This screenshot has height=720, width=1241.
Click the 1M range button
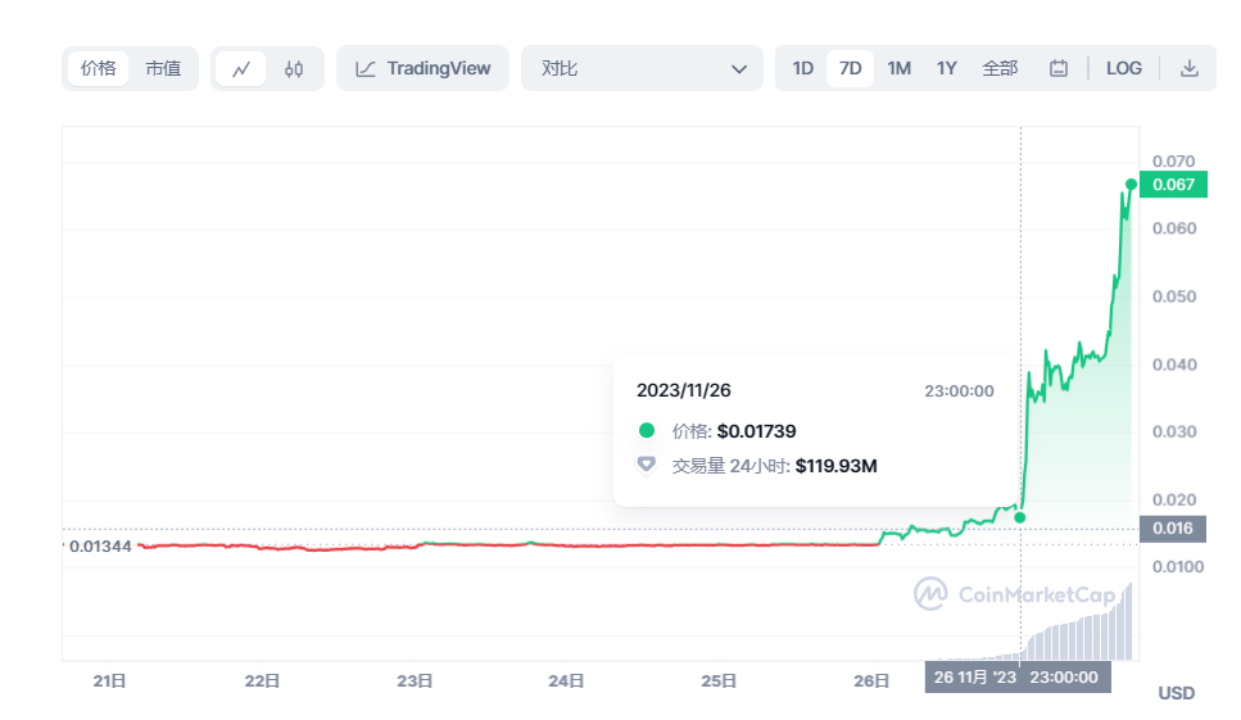tap(898, 67)
